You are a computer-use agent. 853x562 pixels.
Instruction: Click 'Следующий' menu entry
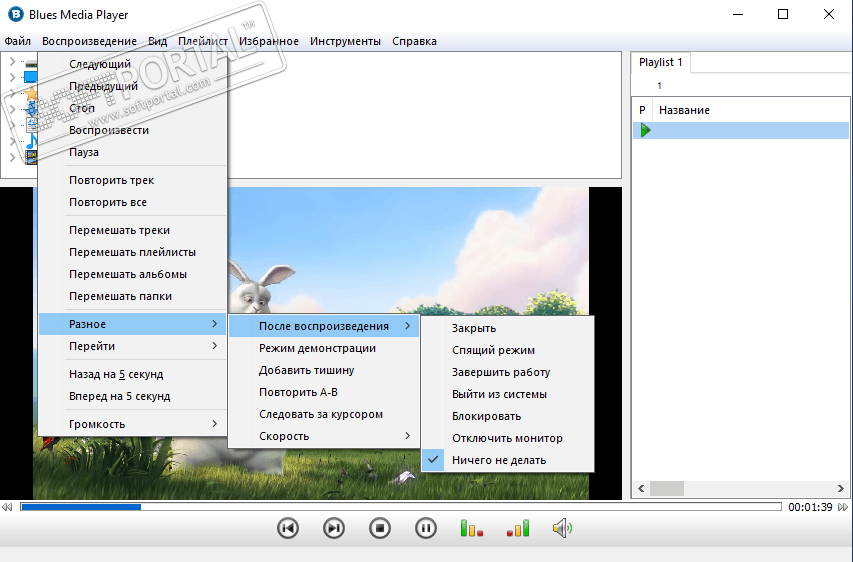pos(133,64)
